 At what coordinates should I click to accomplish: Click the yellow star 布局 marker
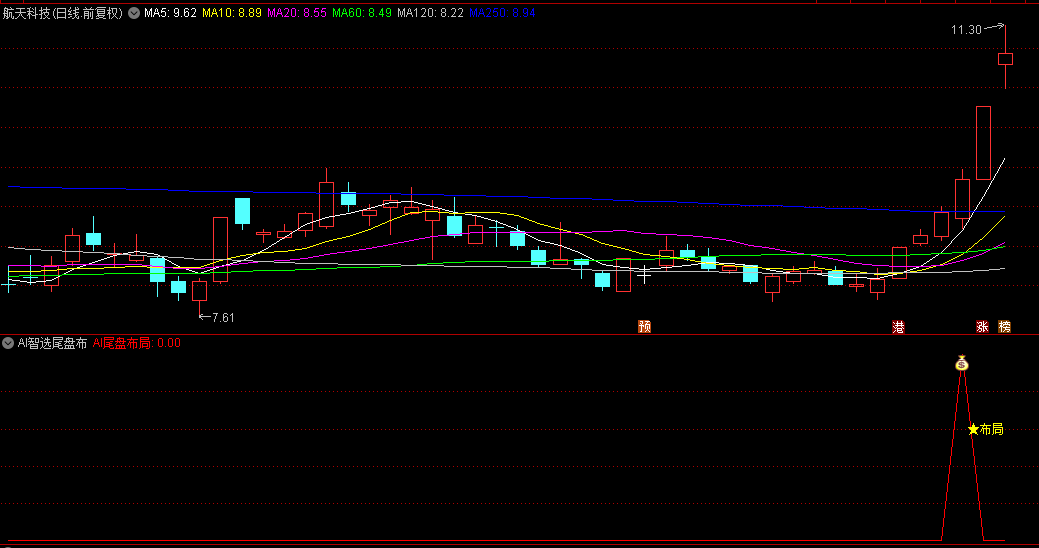[x=985, y=429]
